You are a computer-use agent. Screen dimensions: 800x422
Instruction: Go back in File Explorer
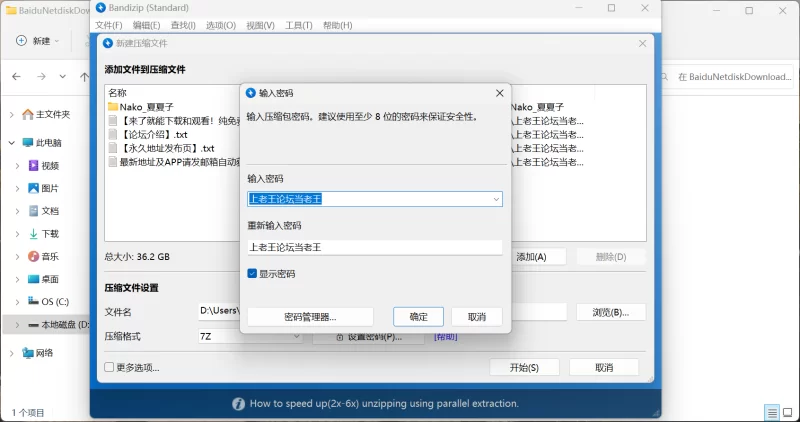click(x=16, y=77)
